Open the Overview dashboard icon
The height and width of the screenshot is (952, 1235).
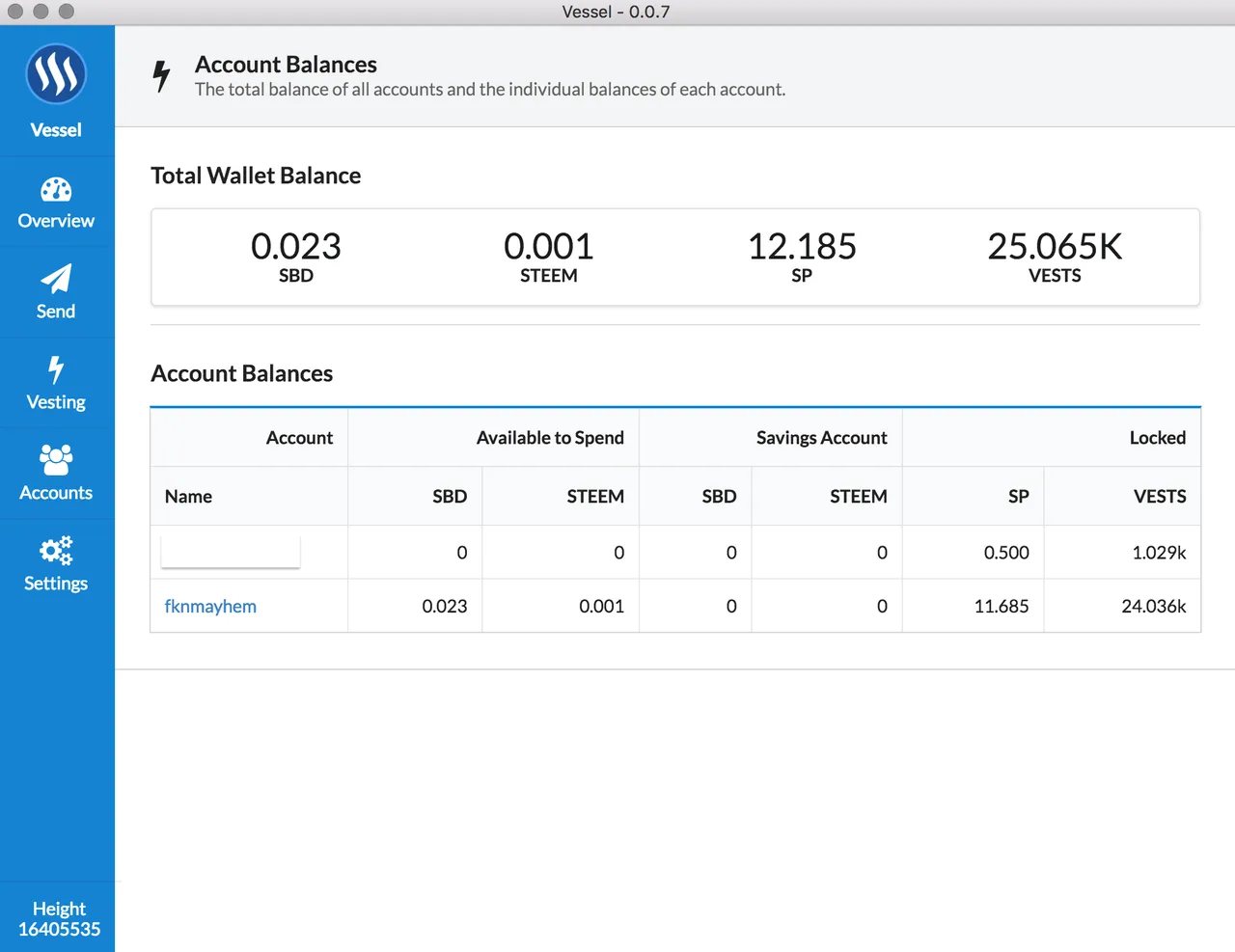point(56,189)
